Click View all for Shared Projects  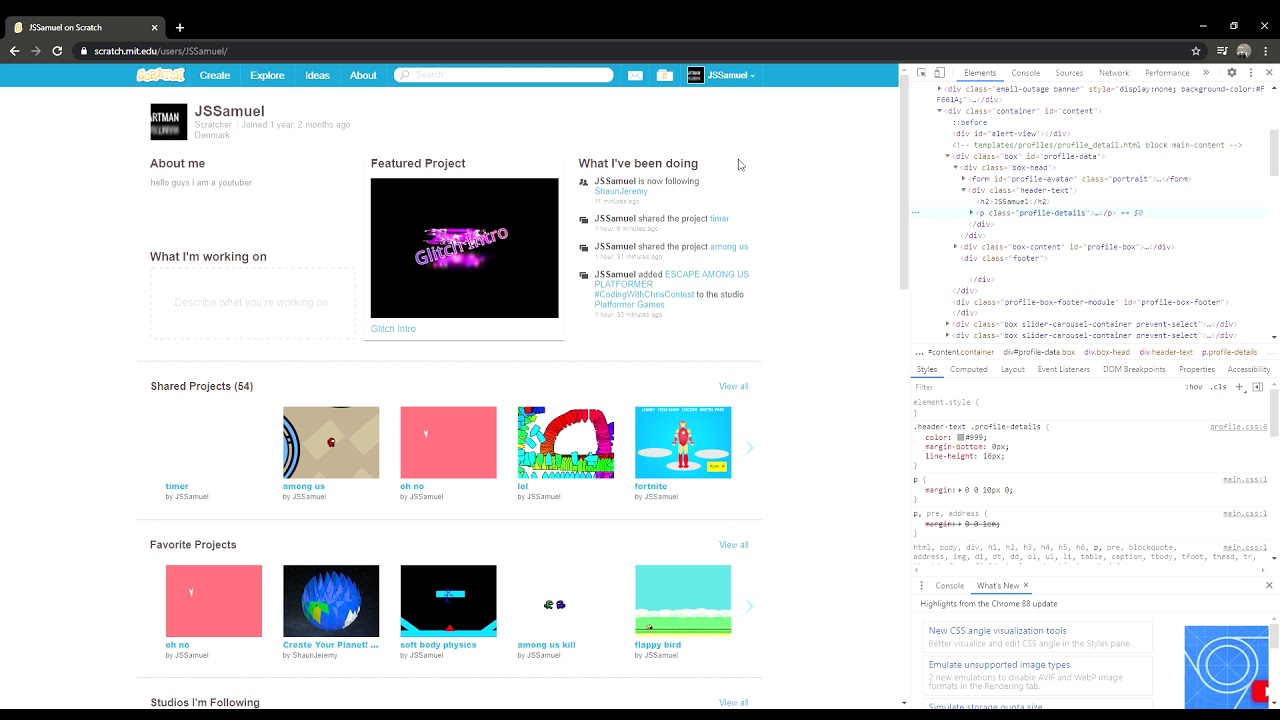[x=733, y=386]
